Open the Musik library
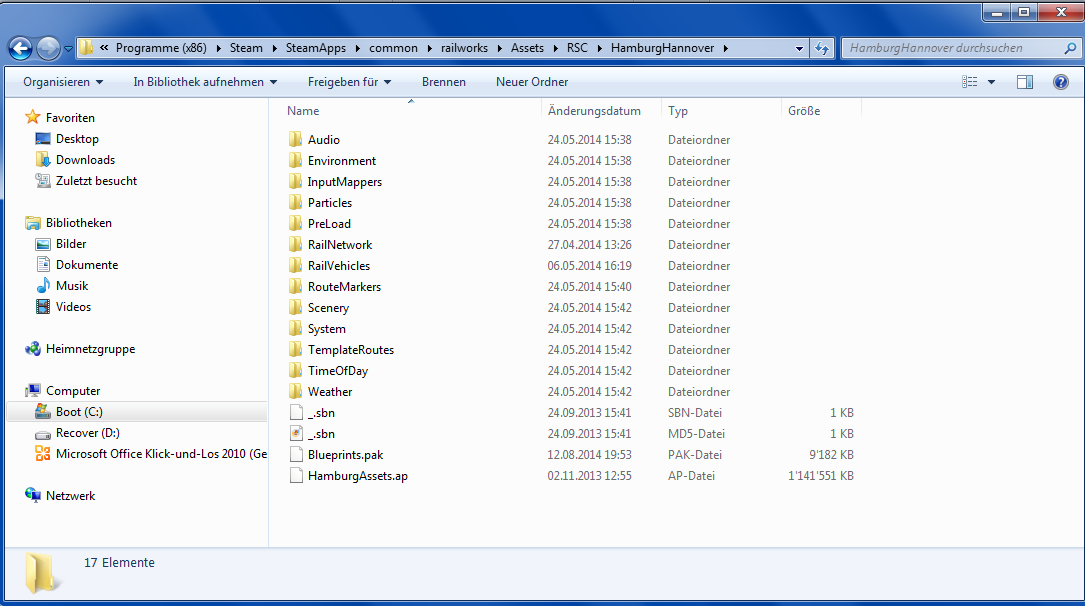1085x606 pixels. [x=72, y=286]
